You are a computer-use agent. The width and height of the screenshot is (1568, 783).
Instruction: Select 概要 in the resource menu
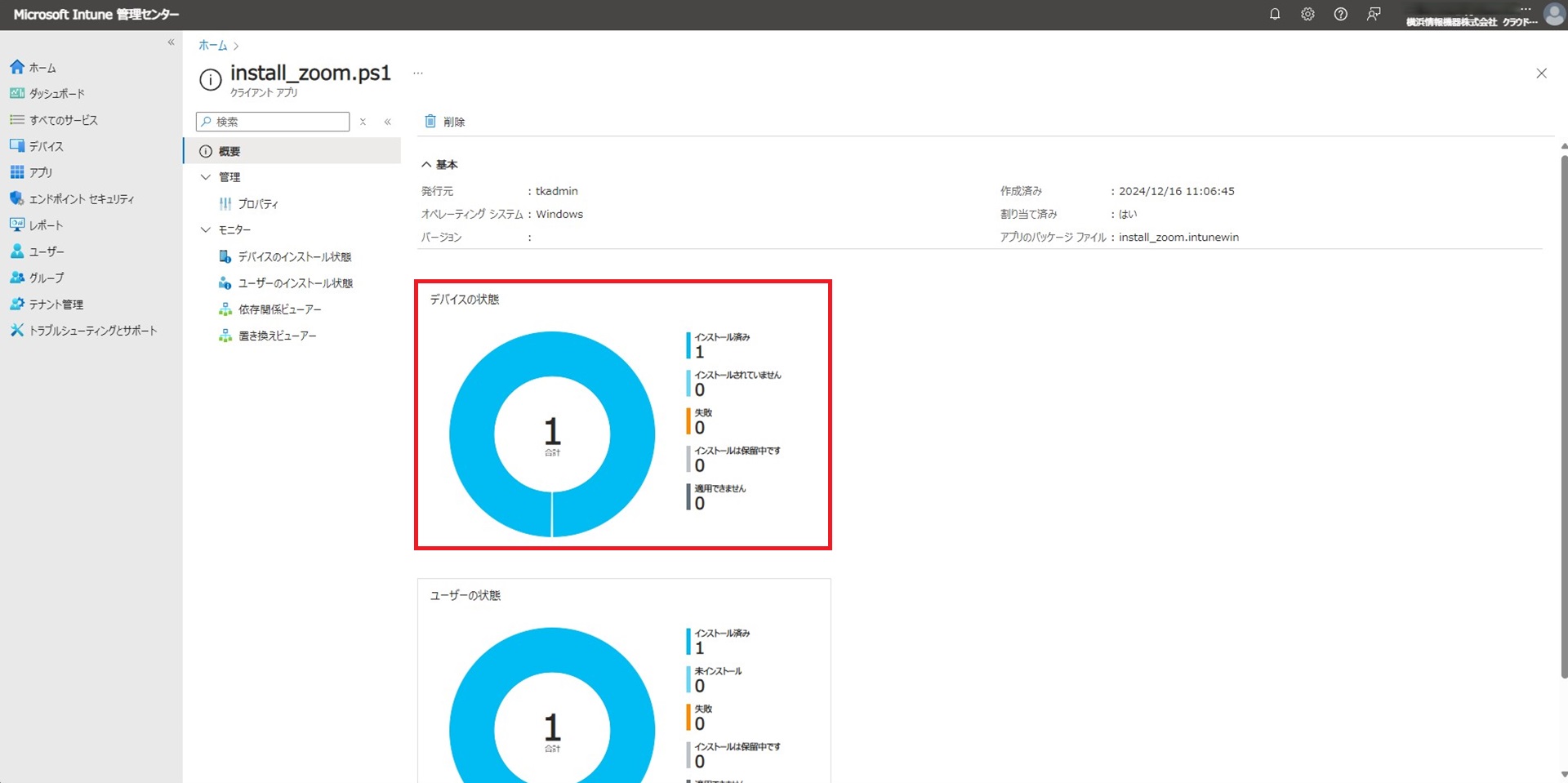click(292, 151)
